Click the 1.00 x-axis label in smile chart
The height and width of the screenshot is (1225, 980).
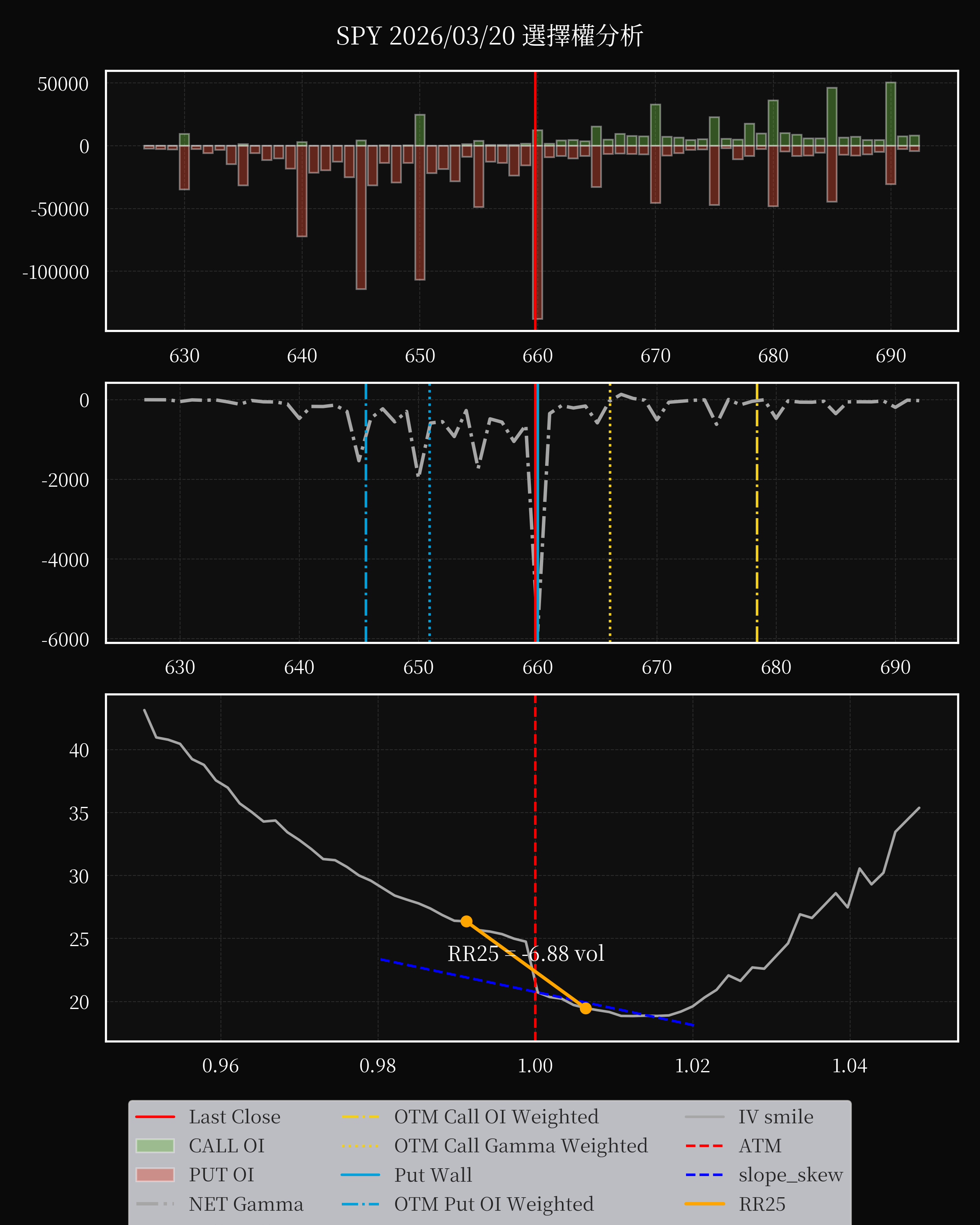535,1066
